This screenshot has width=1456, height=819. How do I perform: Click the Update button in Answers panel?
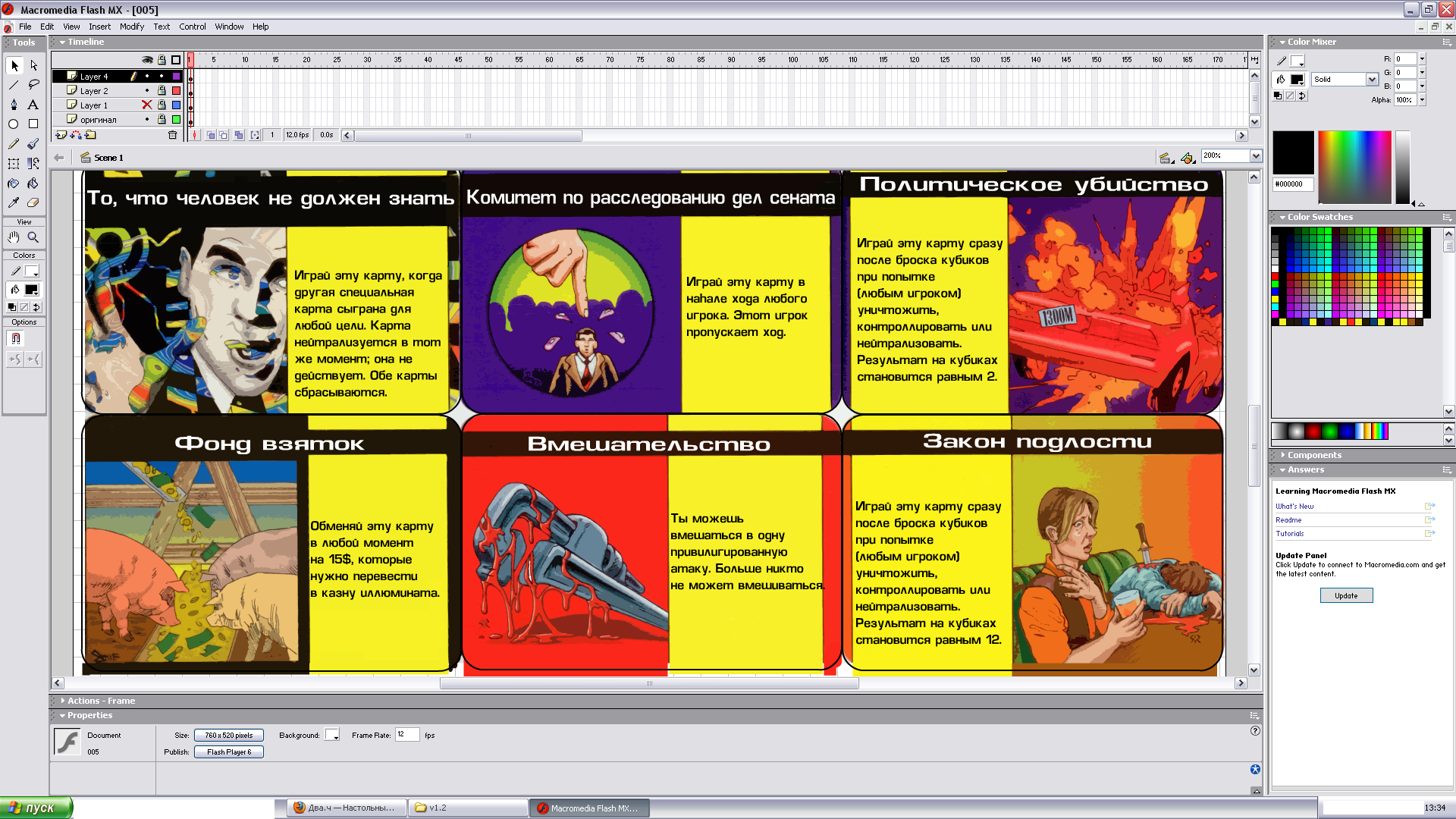point(1346,596)
